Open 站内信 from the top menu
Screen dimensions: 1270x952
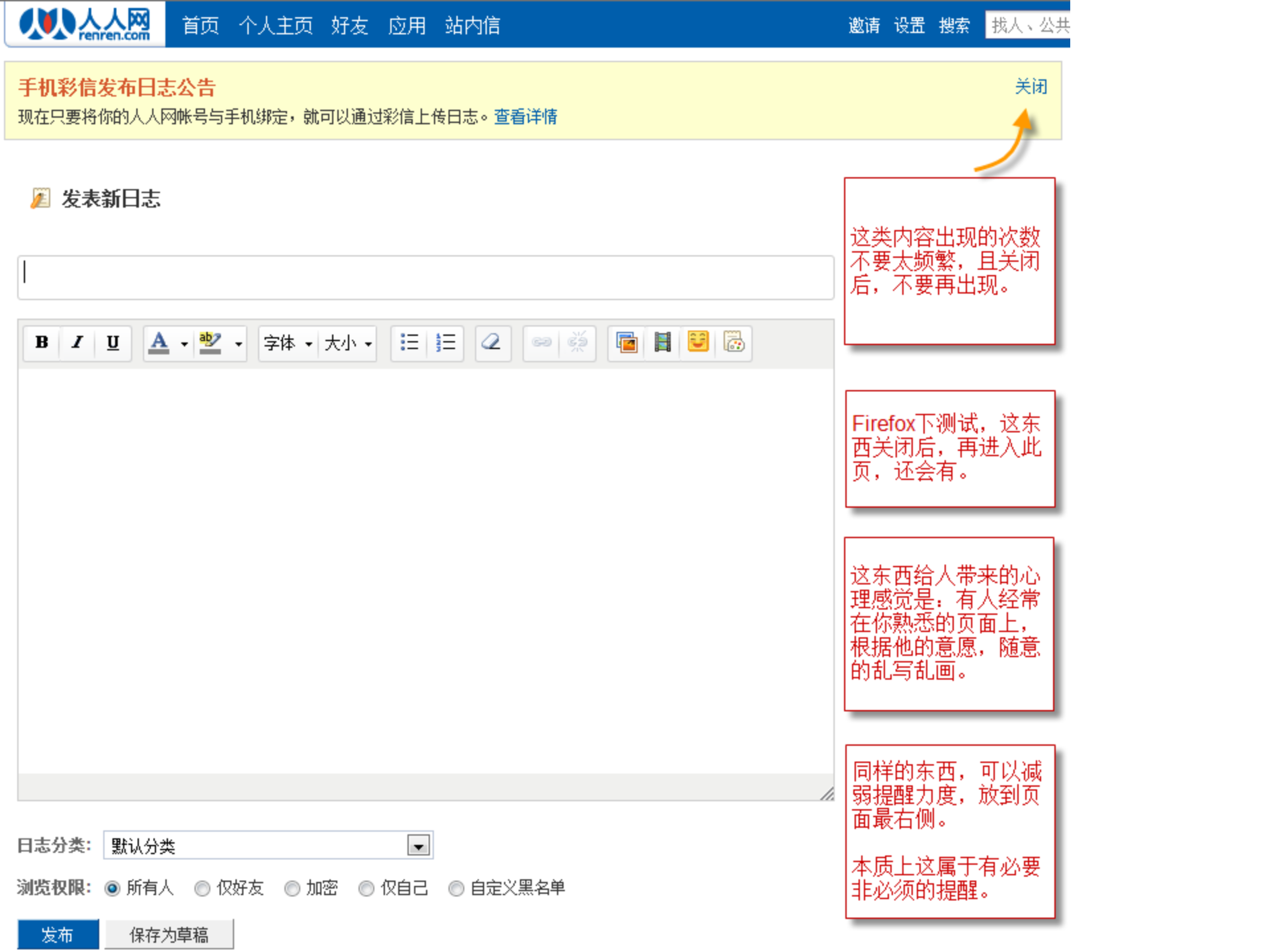[x=472, y=25]
